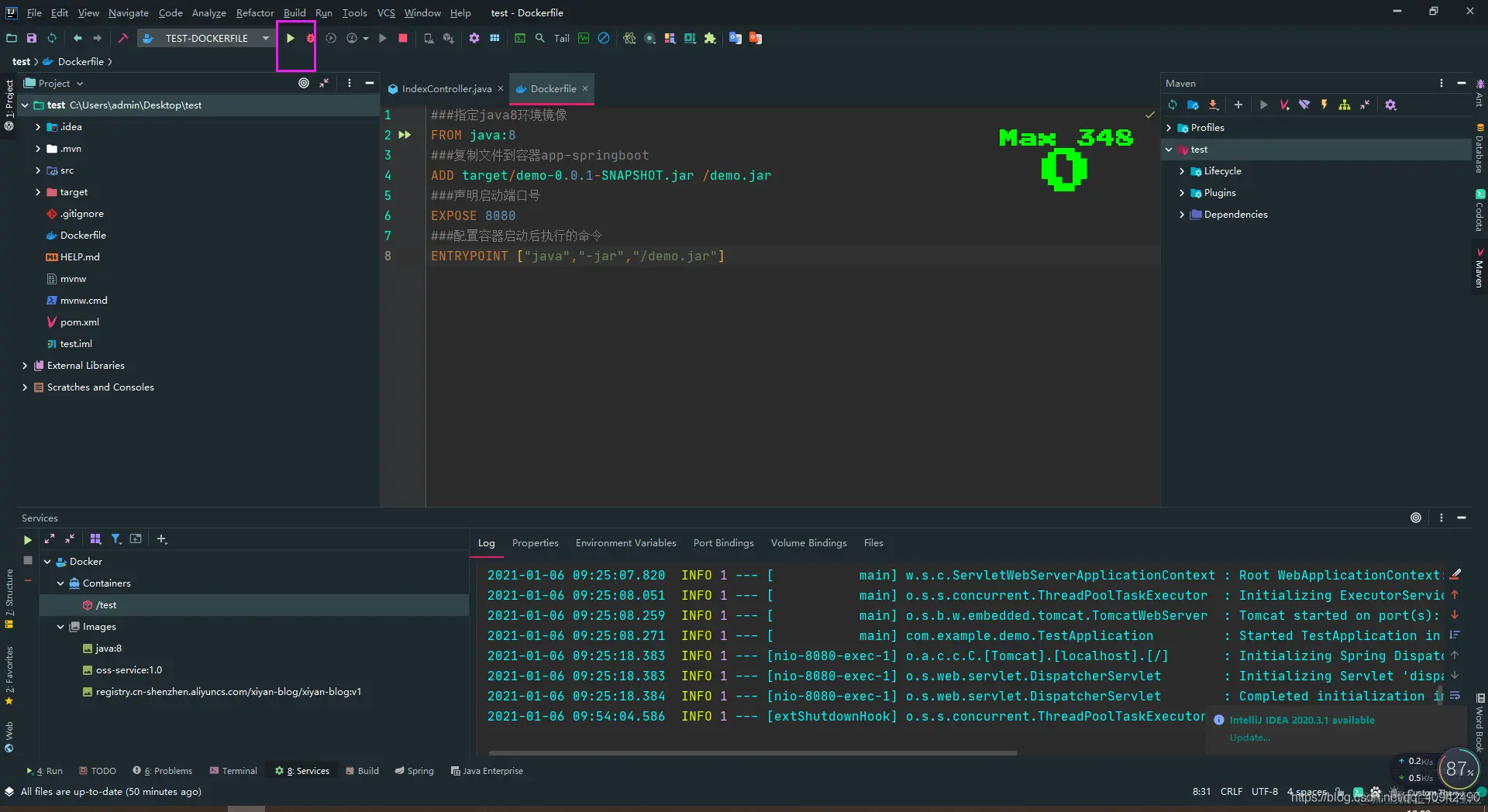Click the Update... link in notification
Screen dimensions: 1488x812
[1249, 738]
